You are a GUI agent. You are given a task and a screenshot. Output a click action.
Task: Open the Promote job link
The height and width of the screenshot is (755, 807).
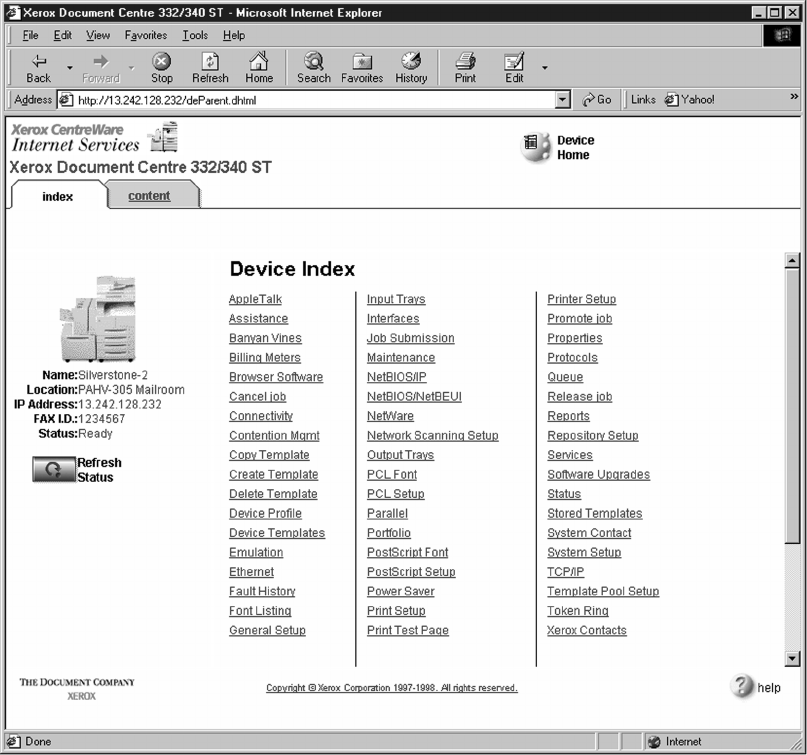580,319
